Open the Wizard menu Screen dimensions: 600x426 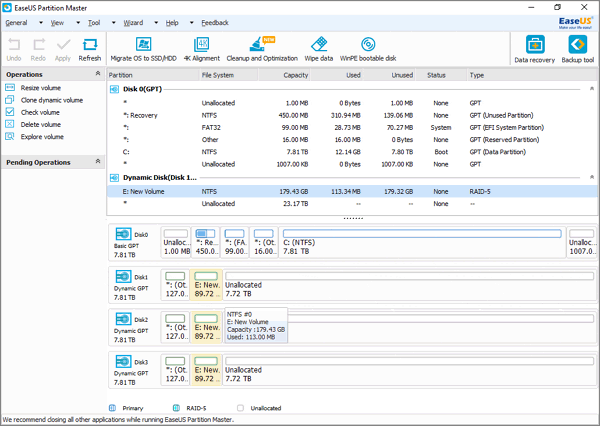click(133, 23)
